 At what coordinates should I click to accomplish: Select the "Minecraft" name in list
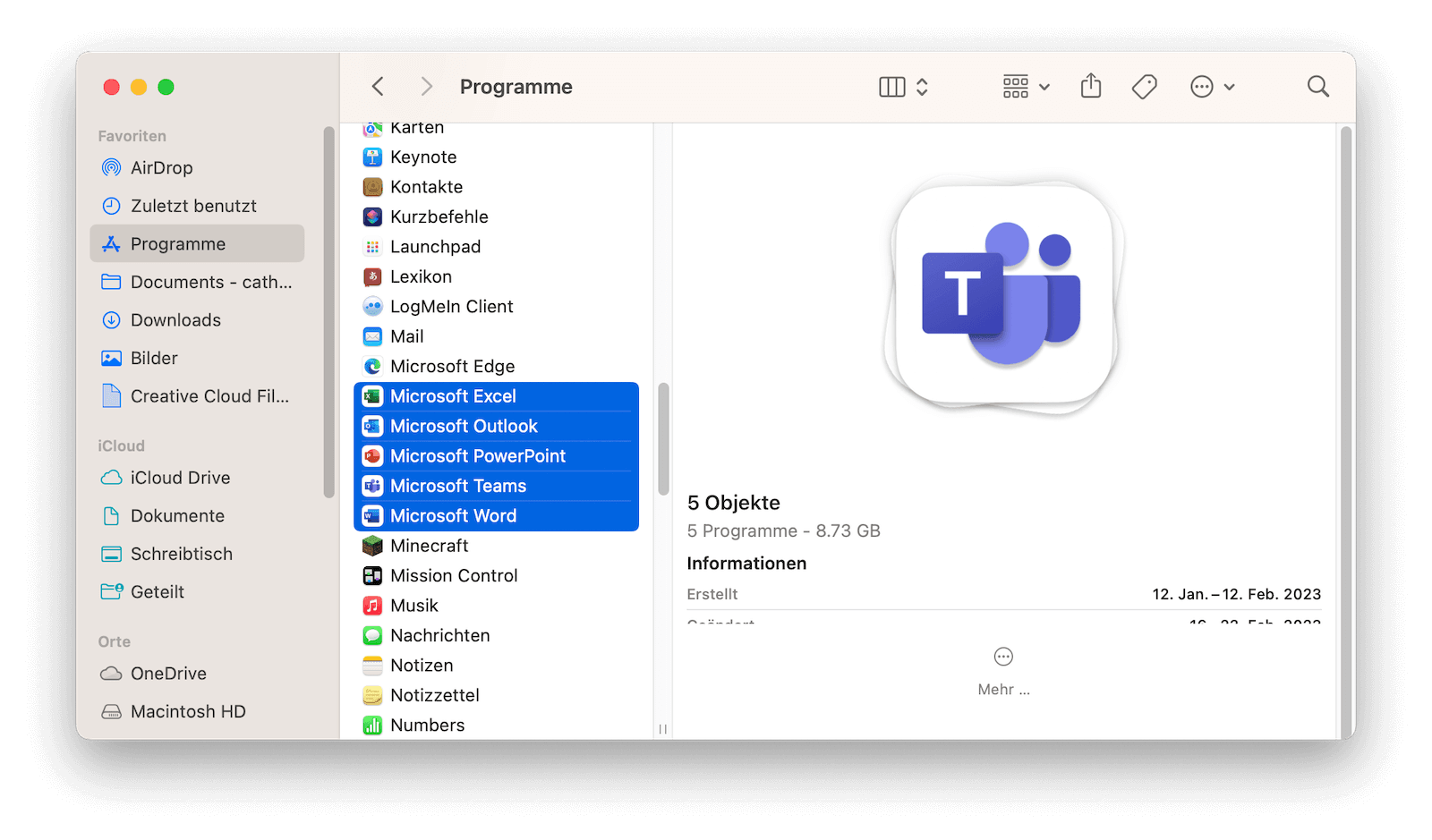point(430,546)
